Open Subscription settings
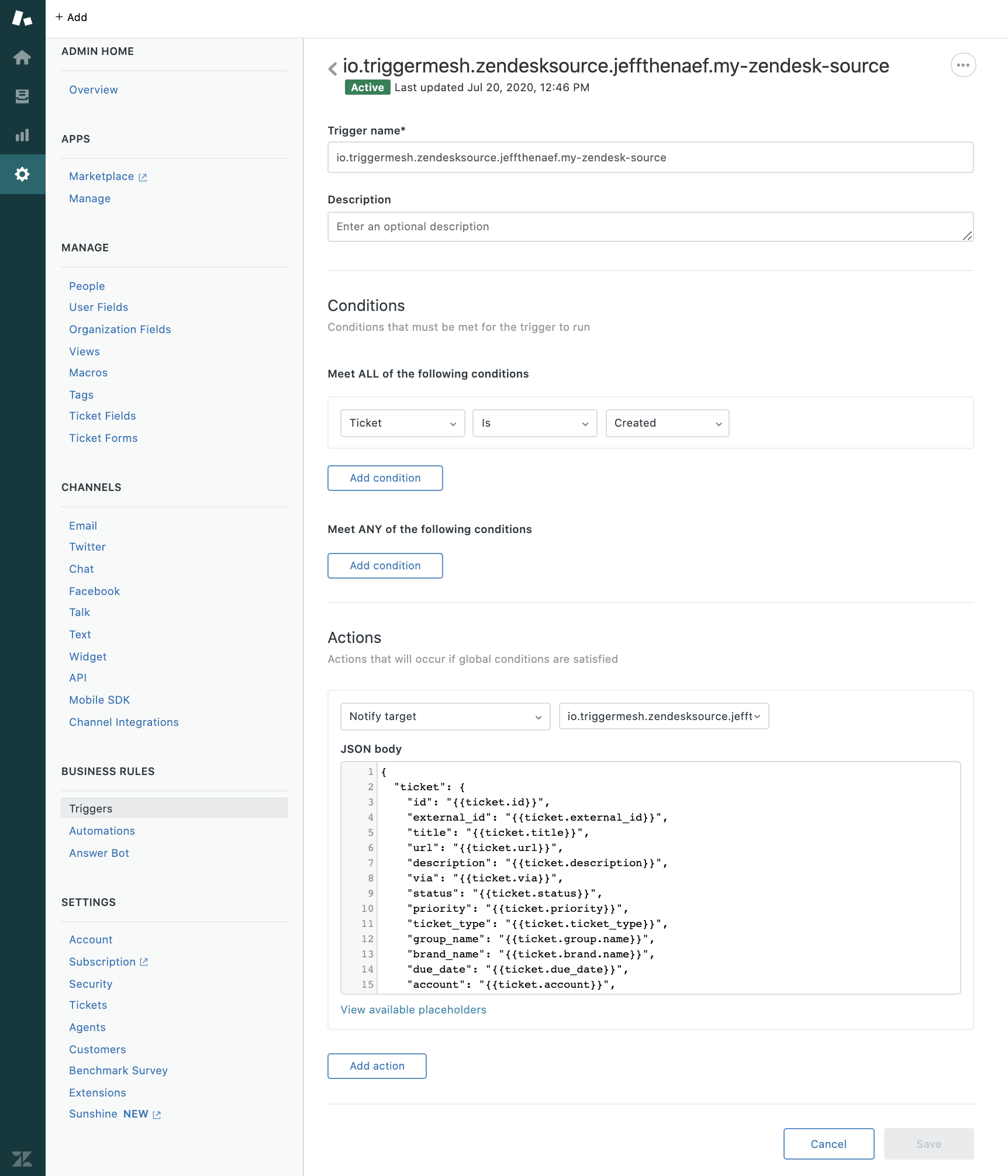The height and width of the screenshot is (1176, 1008). tap(102, 962)
